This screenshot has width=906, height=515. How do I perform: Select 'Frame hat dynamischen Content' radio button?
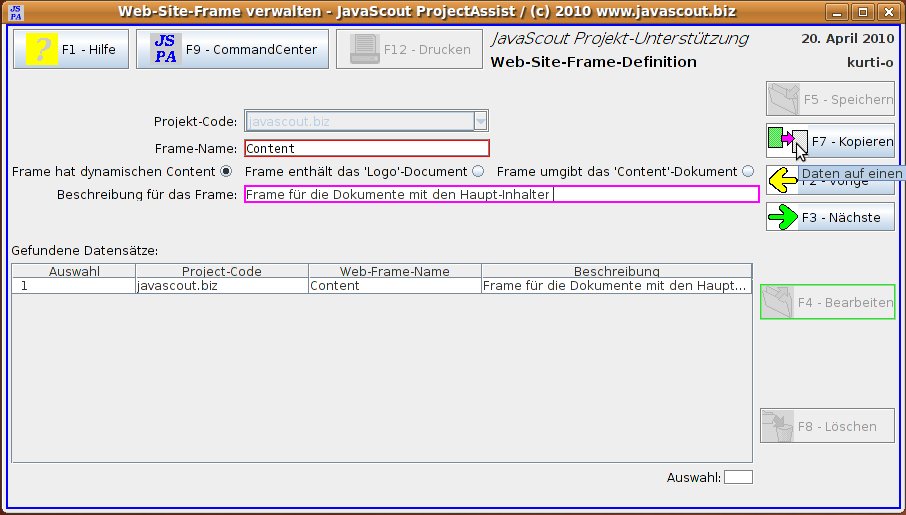226,171
